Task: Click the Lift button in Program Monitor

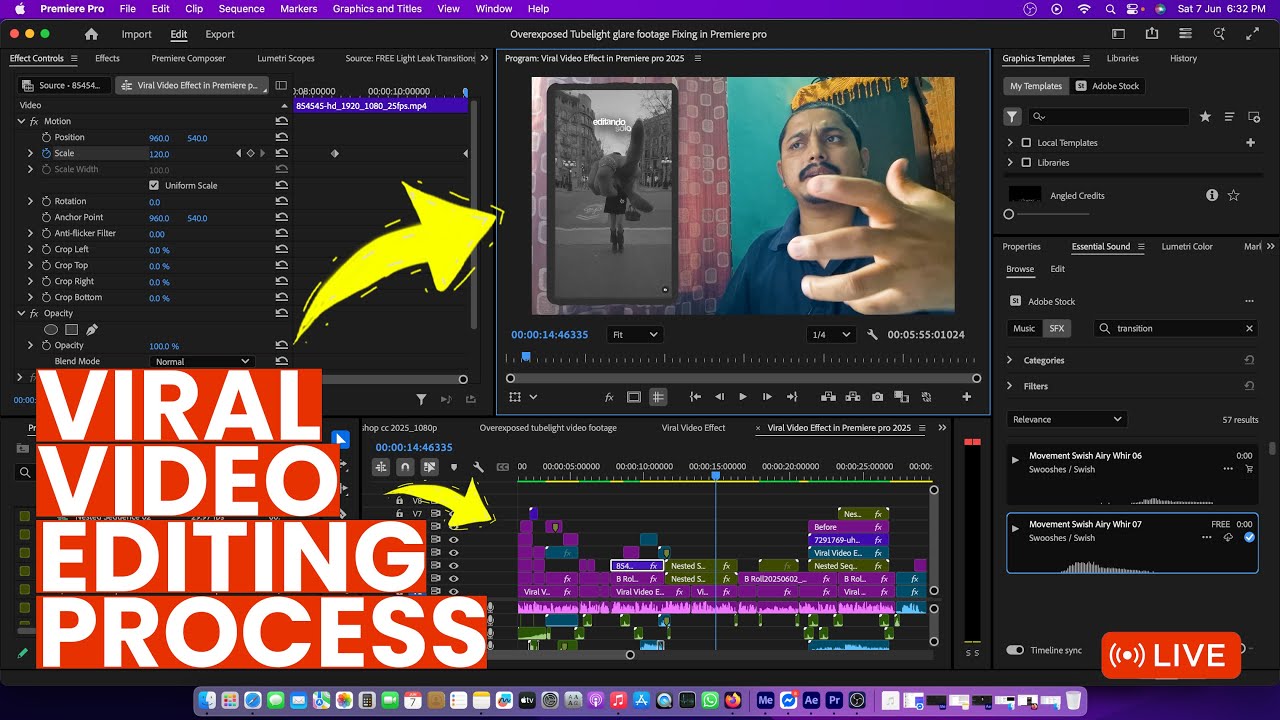Action: tap(828, 397)
